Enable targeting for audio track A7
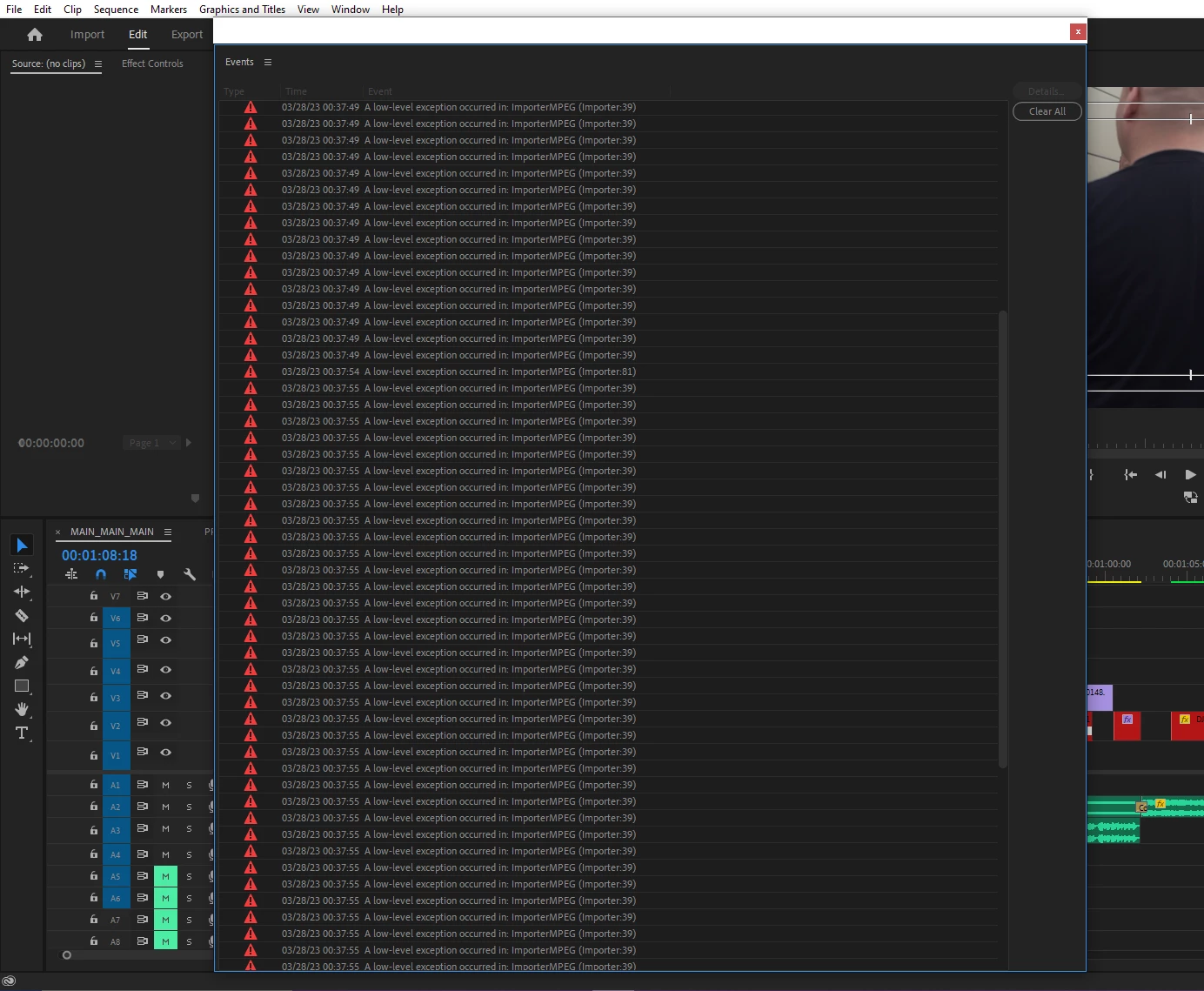The height and width of the screenshot is (991, 1204). click(116, 920)
